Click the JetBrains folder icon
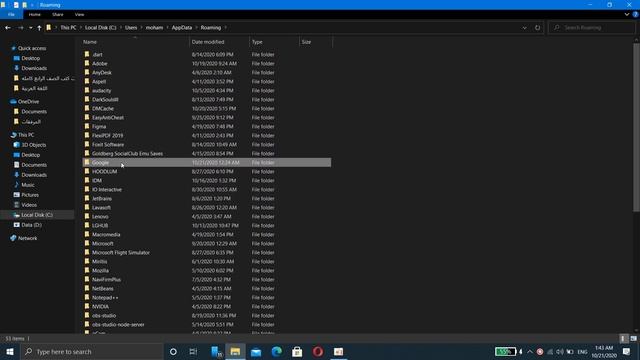The image size is (640, 360). (x=87, y=198)
